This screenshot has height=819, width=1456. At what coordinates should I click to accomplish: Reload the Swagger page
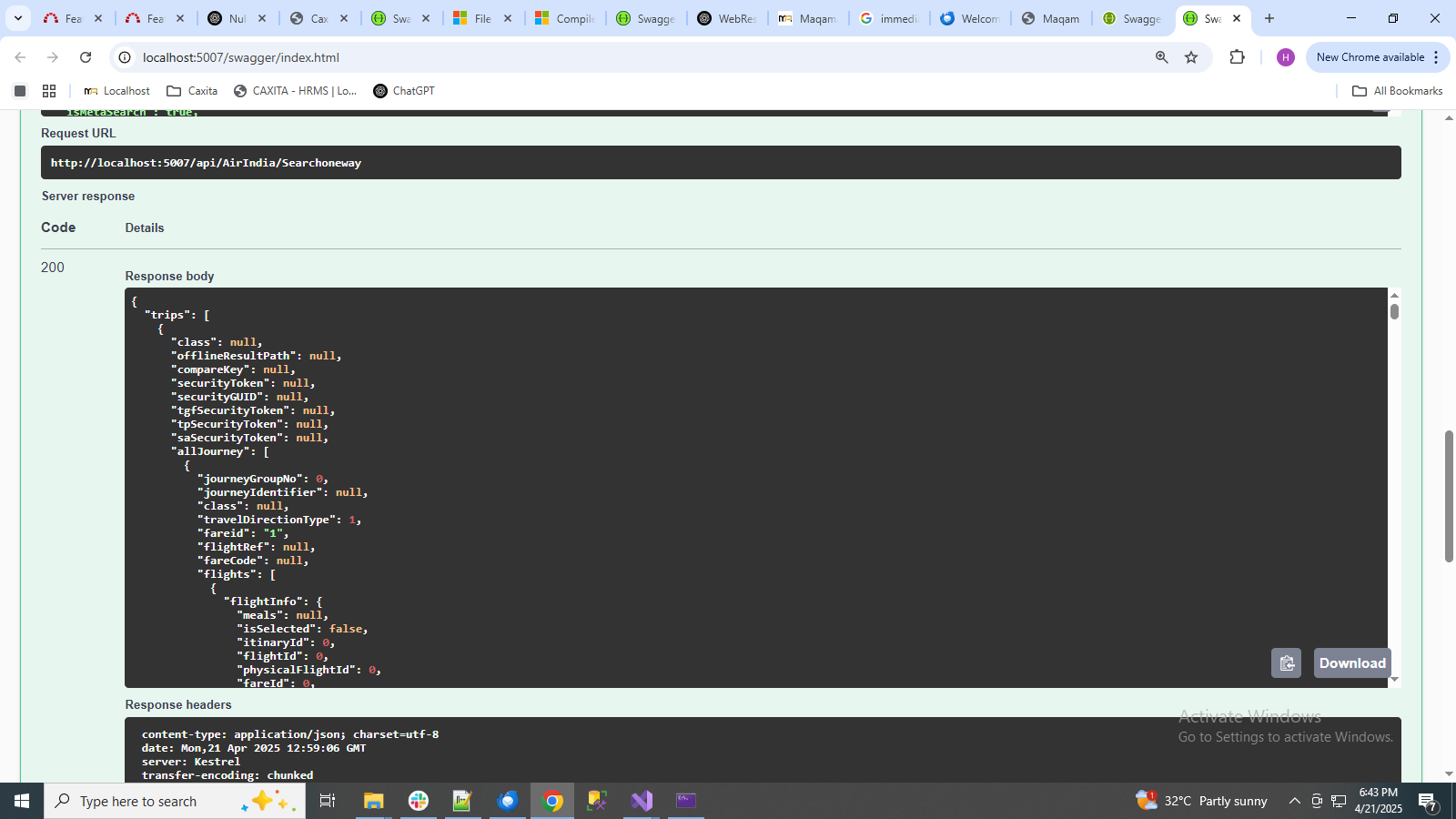(x=86, y=57)
